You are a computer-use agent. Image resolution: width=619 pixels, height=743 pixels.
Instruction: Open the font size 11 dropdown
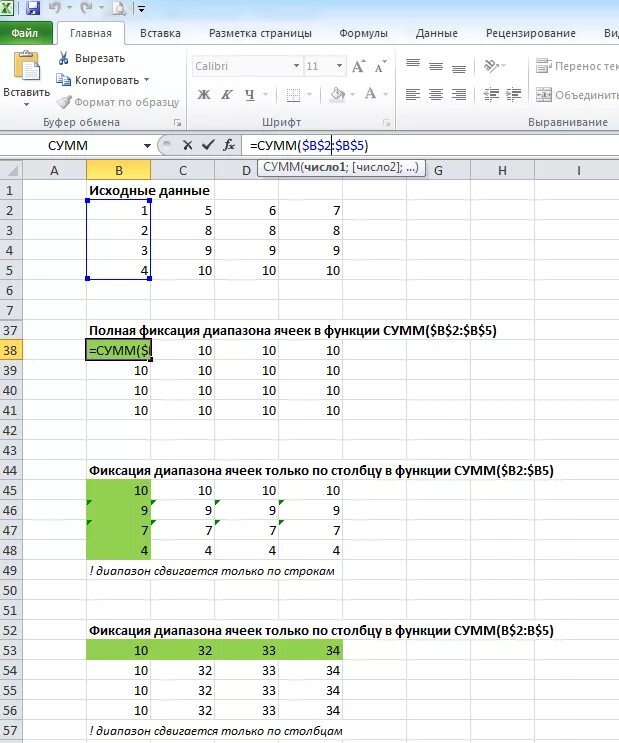pyautogui.click(x=339, y=66)
